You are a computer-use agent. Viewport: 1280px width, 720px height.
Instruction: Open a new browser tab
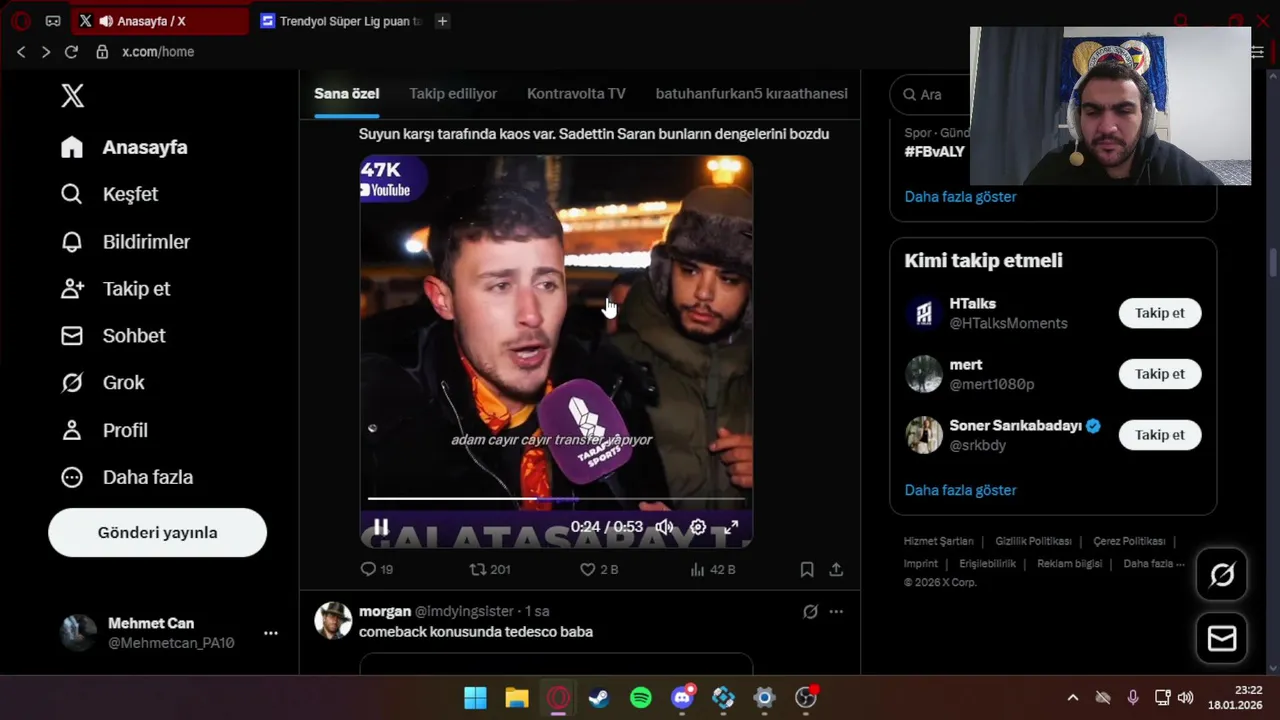(443, 21)
